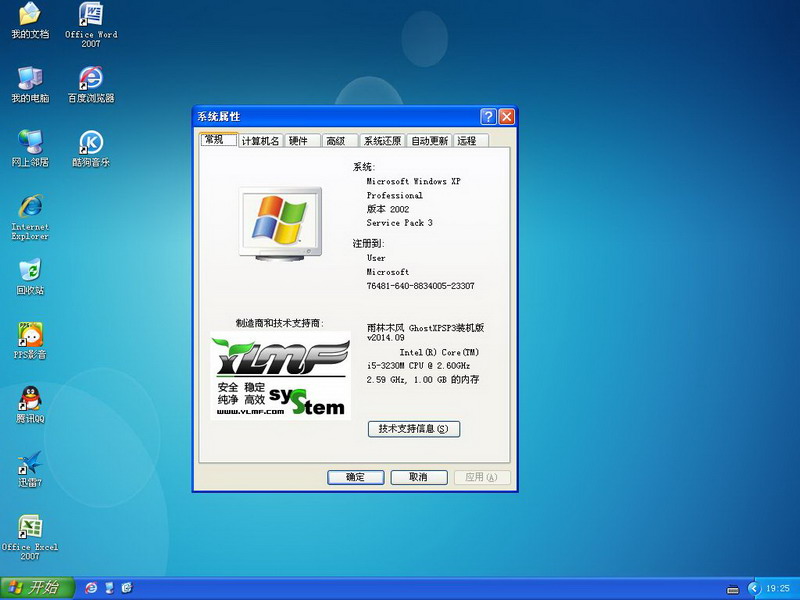Image resolution: width=800 pixels, height=600 pixels.
Task: Launch Internet Explorer desktop icon
Action: coord(30,217)
